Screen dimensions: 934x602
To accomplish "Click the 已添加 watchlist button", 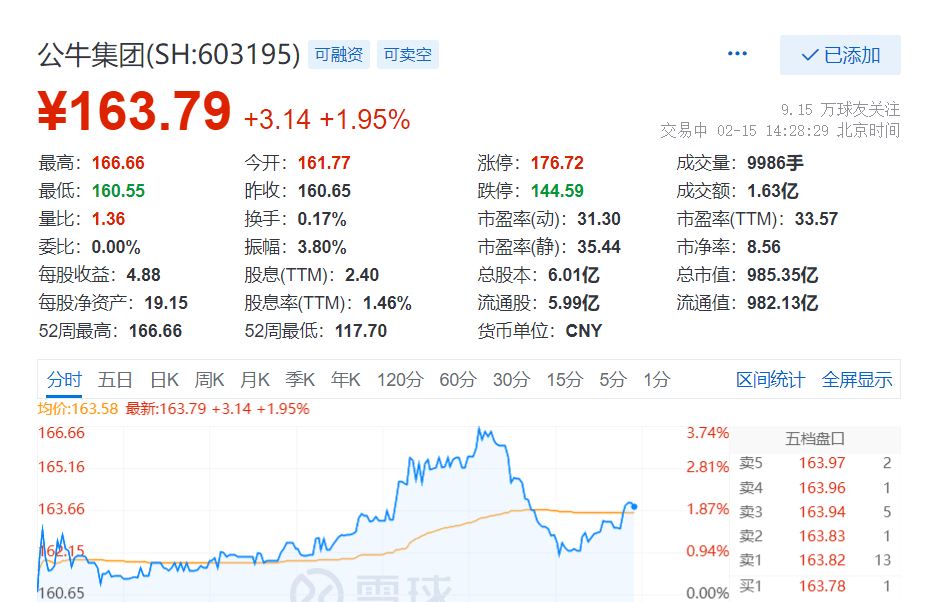I will tap(840, 55).
